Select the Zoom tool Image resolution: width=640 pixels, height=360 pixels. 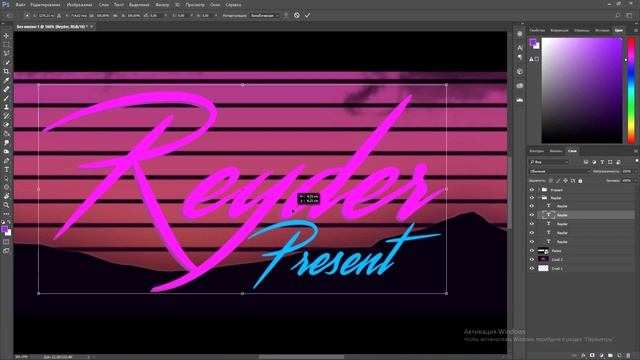pyautogui.click(x=6, y=205)
